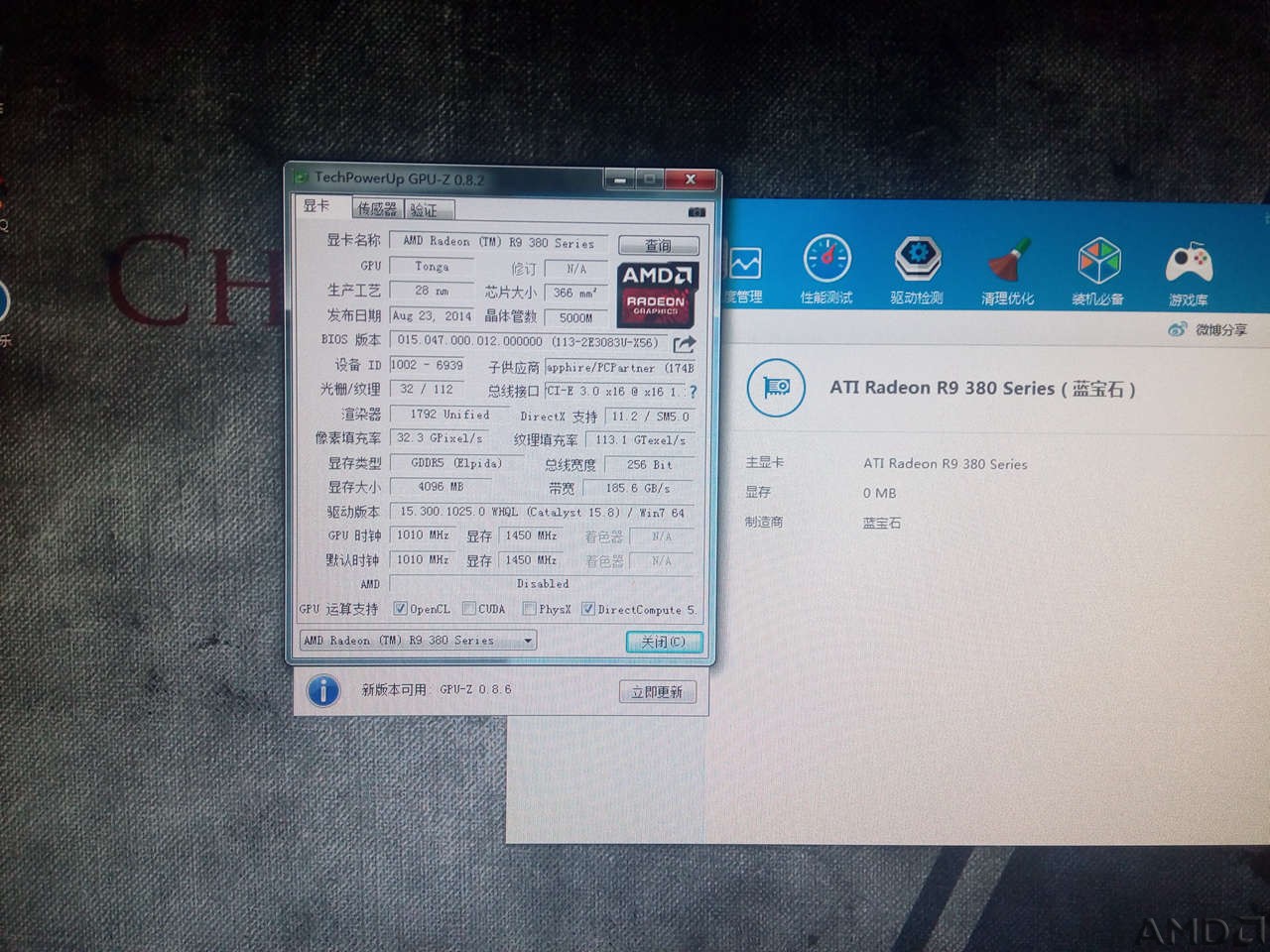
Task: Click the subvendor Sapphire/PCPartner value
Action: click(620, 367)
